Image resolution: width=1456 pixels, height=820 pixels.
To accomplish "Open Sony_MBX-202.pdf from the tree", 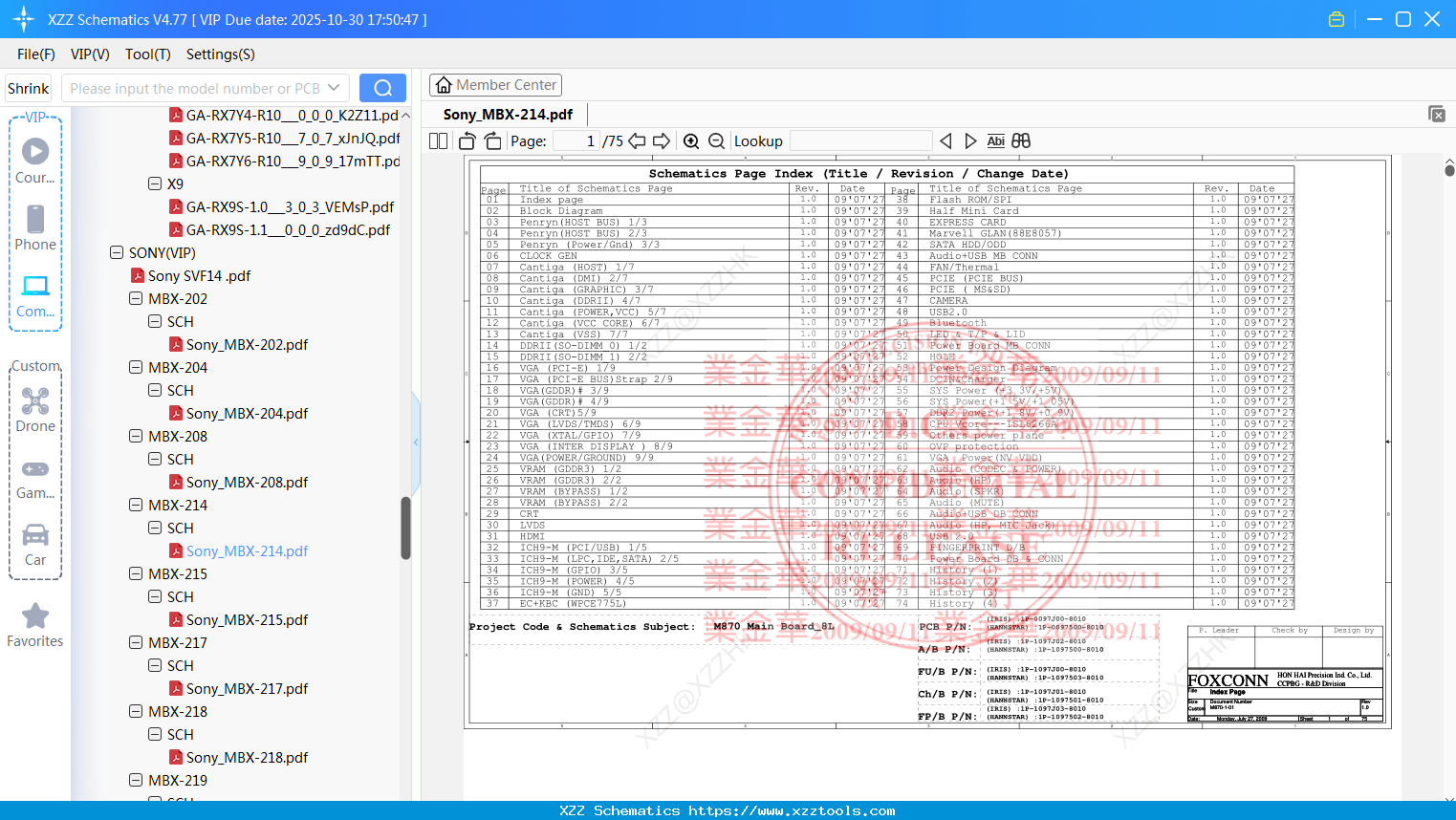I will pyautogui.click(x=247, y=344).
